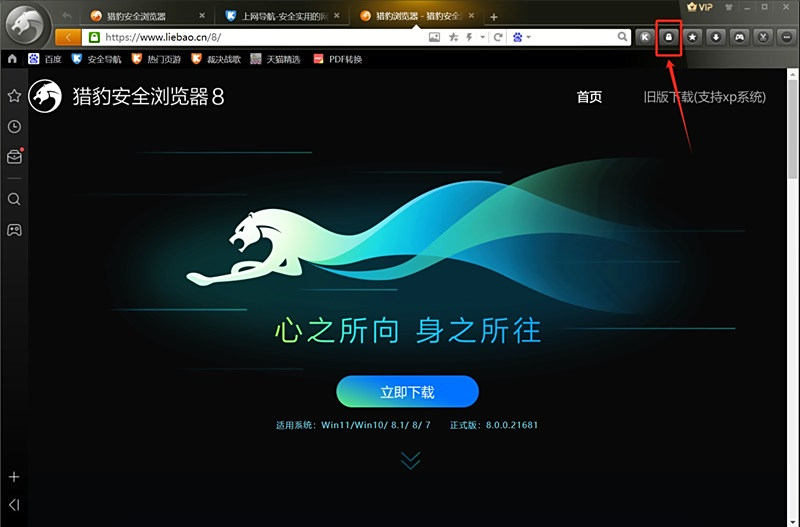Click the VIP crown badge
This screenshot has width=800, height=527.
click(x=699, y=7)
